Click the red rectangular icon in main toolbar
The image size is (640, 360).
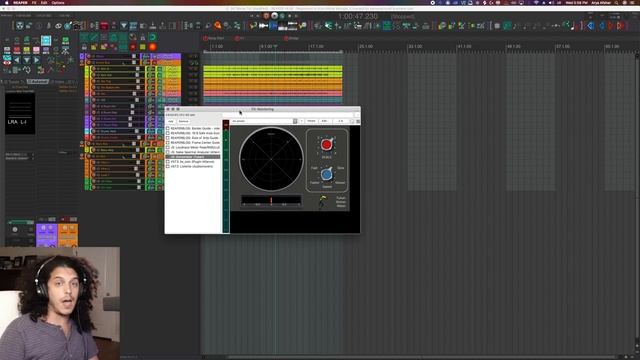pos(104,26)
